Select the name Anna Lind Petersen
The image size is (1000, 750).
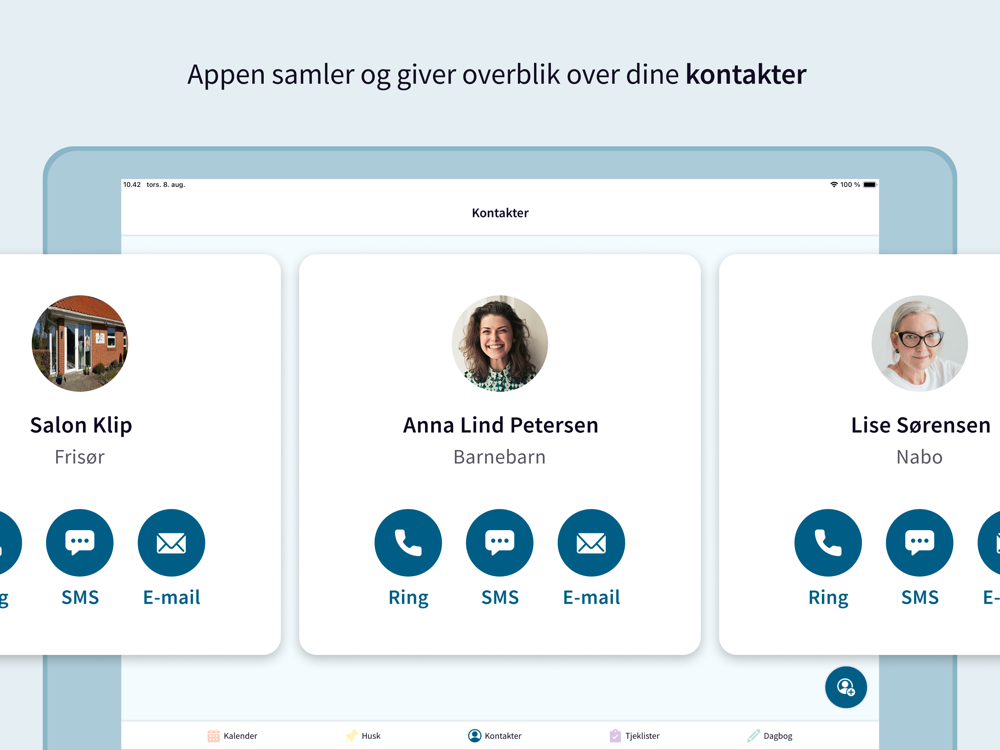pyautogui.click(x=501, y=425)
